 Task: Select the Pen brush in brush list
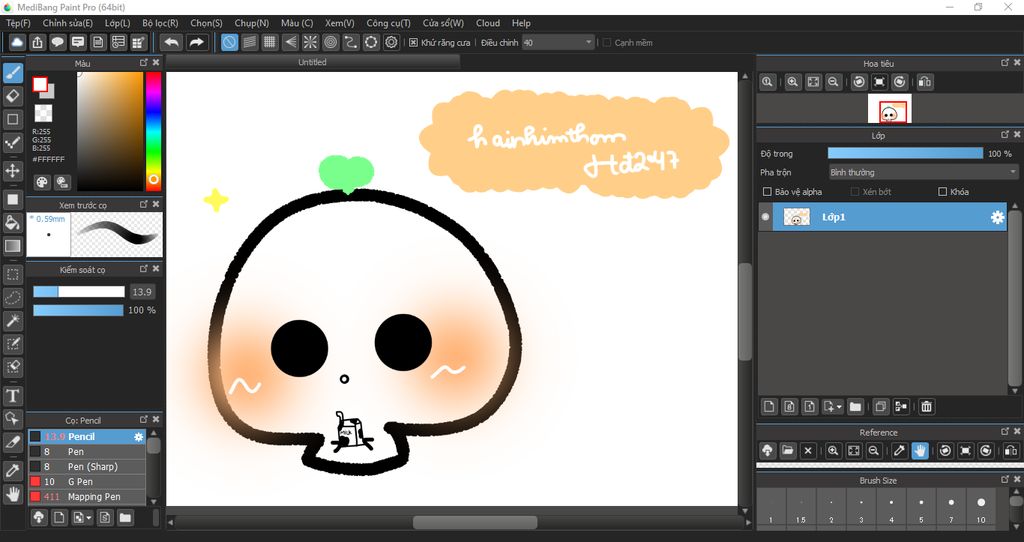pos(86,452)
